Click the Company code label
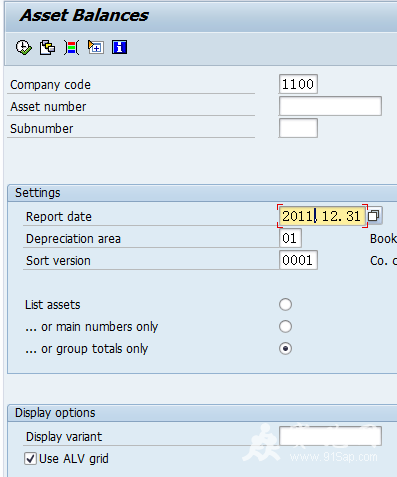 click(x=50, y=85)
